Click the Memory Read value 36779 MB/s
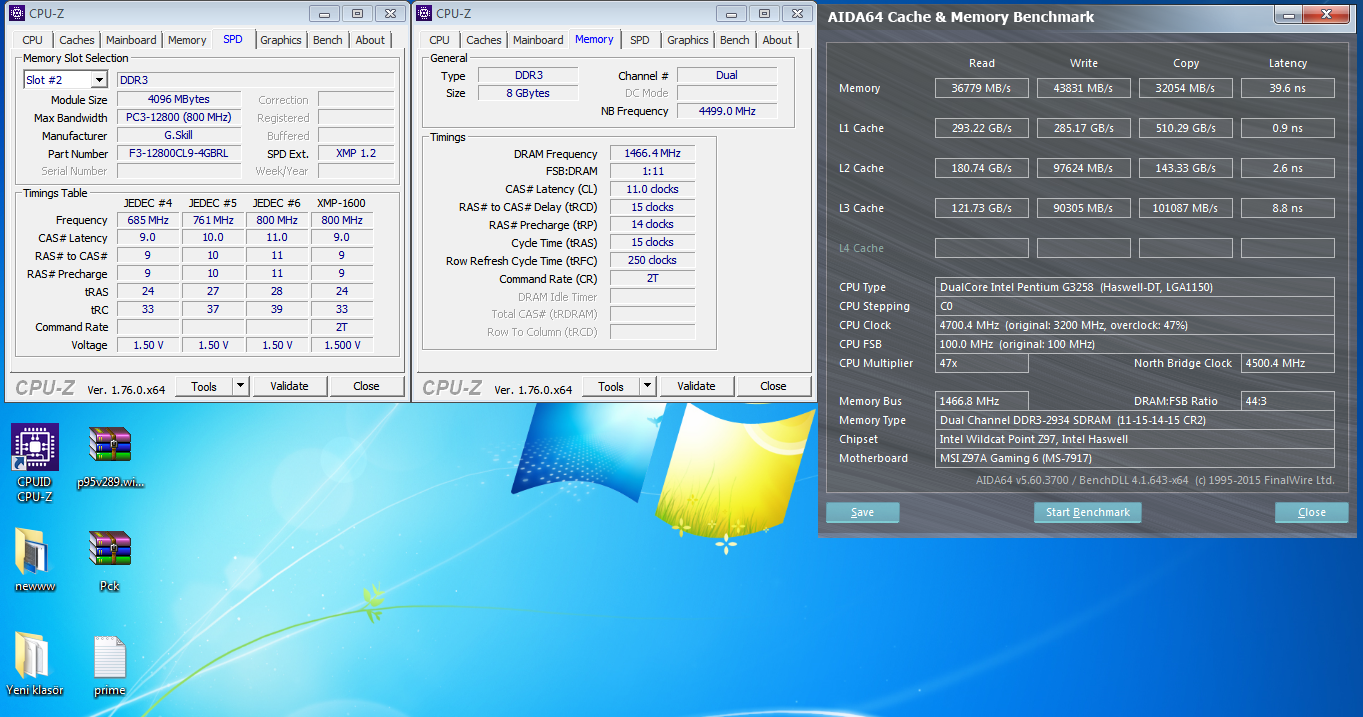The width and height of the screenshot is (1363, 717). pyautogui.click(x=982, y=88)
